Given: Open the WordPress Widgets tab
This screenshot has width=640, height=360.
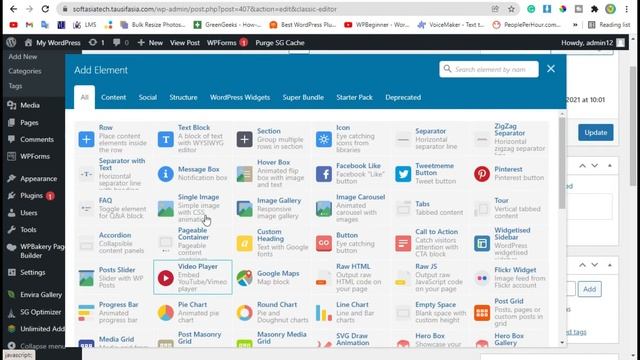Looking at the screenshot, I should [x=240, y=97].
